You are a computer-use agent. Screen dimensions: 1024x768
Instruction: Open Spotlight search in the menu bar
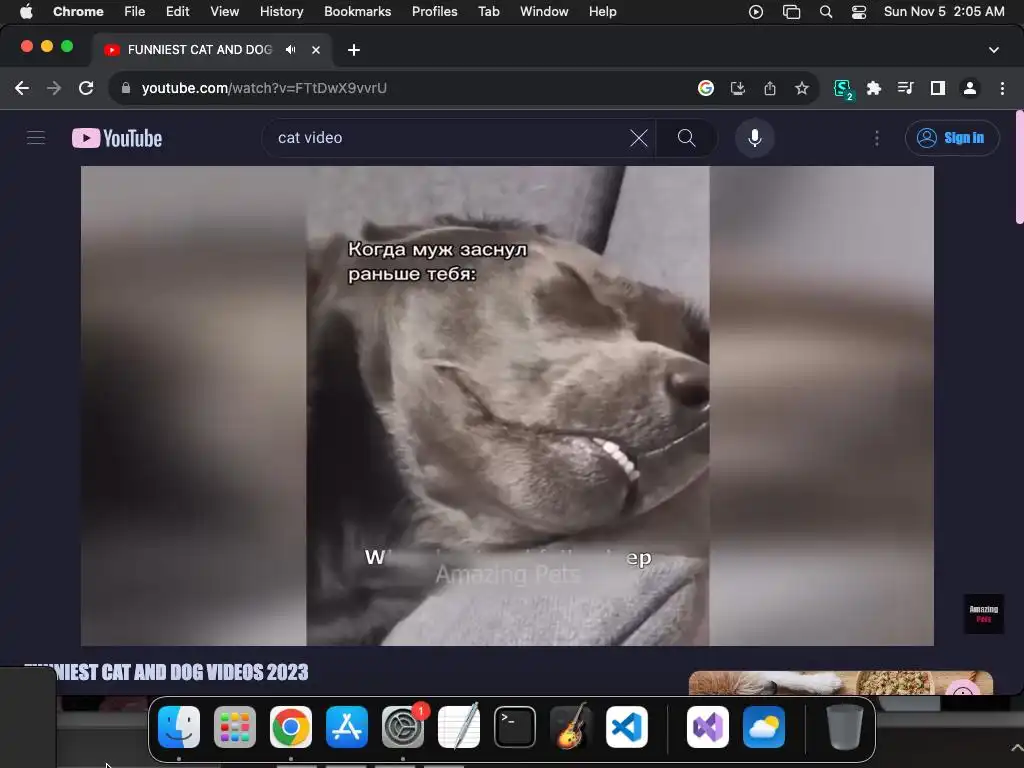click(x=825, y=12)
